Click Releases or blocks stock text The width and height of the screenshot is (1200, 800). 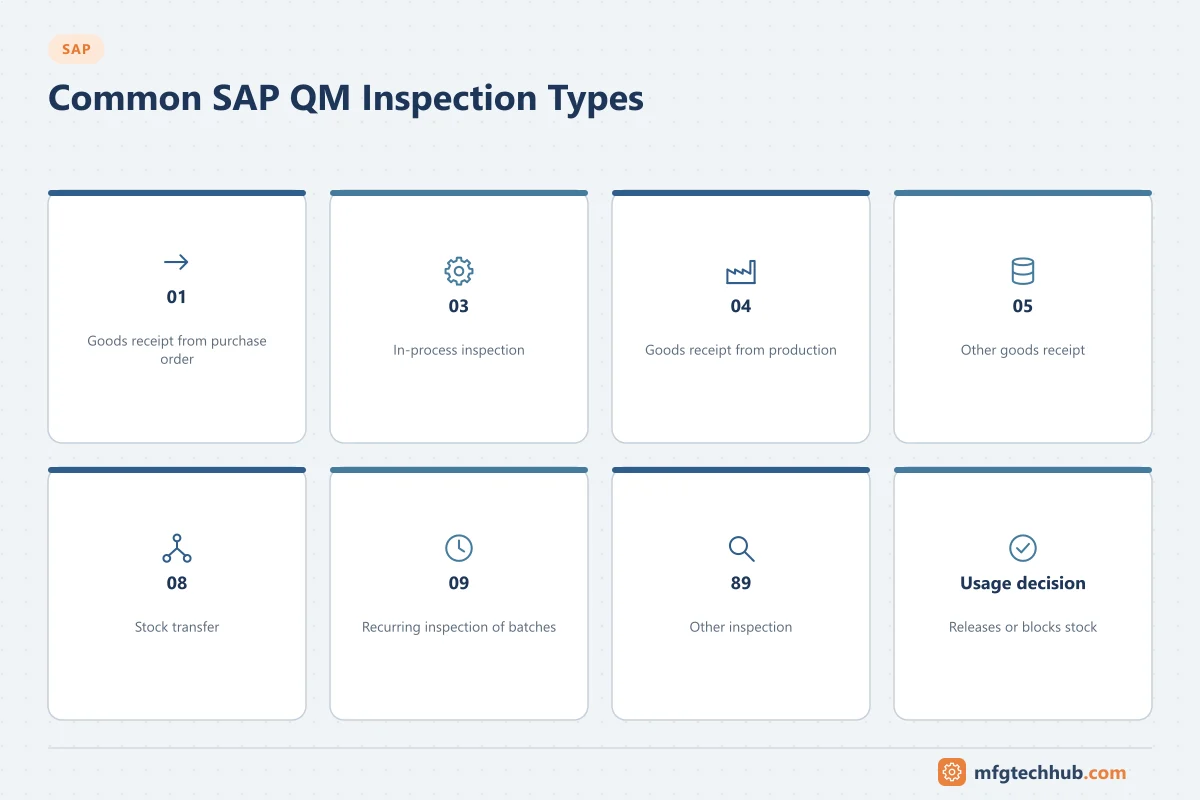(x=1023, y=627)
